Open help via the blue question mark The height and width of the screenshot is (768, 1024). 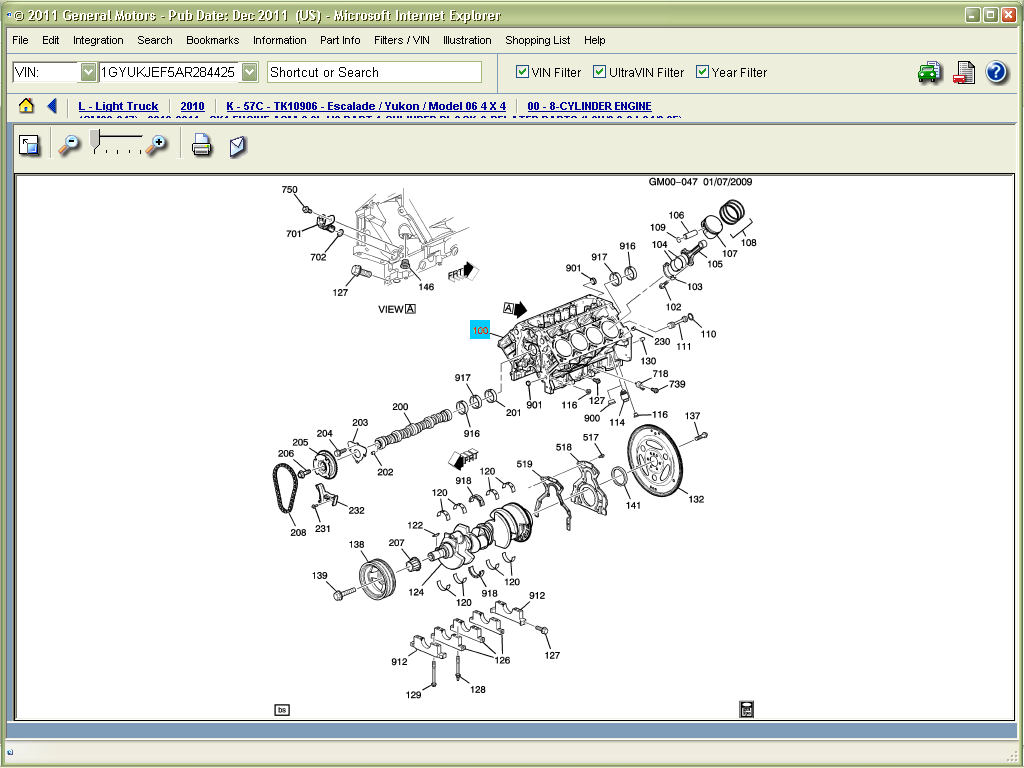point(996,72)
